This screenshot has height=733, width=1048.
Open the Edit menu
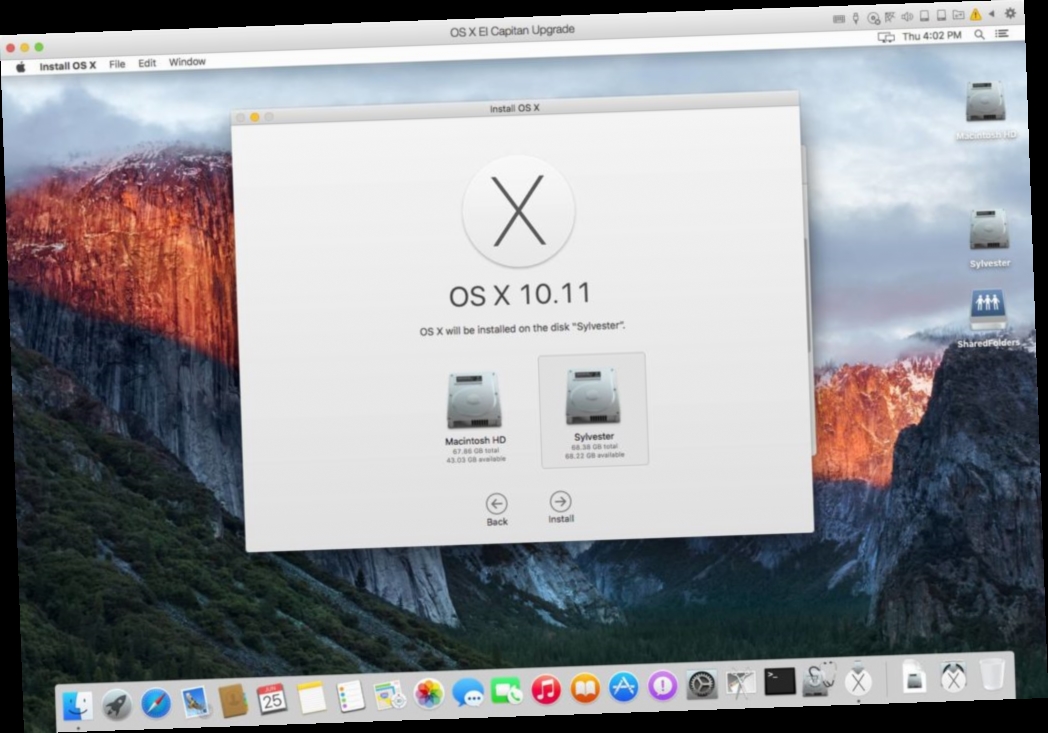(147, 63)
